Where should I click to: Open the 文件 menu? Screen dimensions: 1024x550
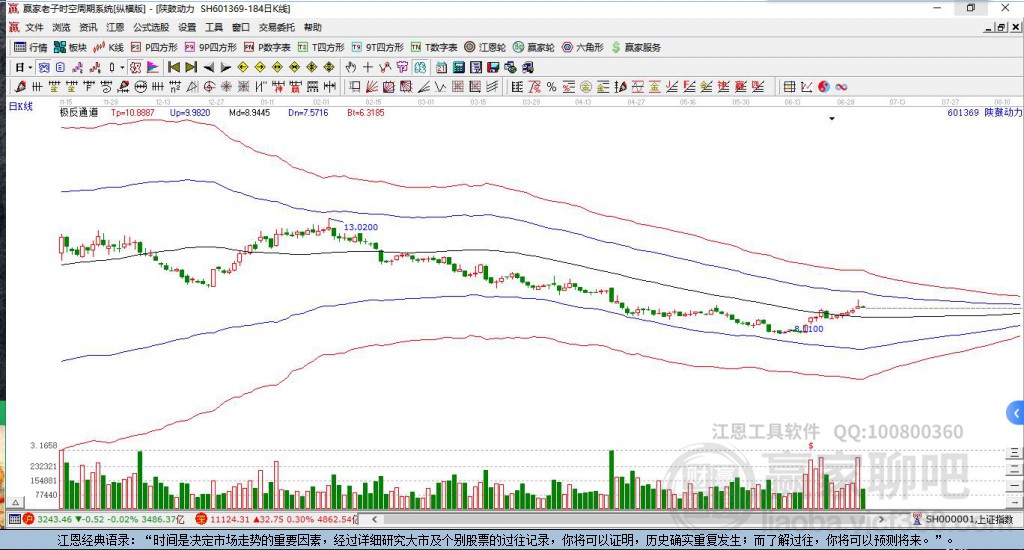pos(34,27)
